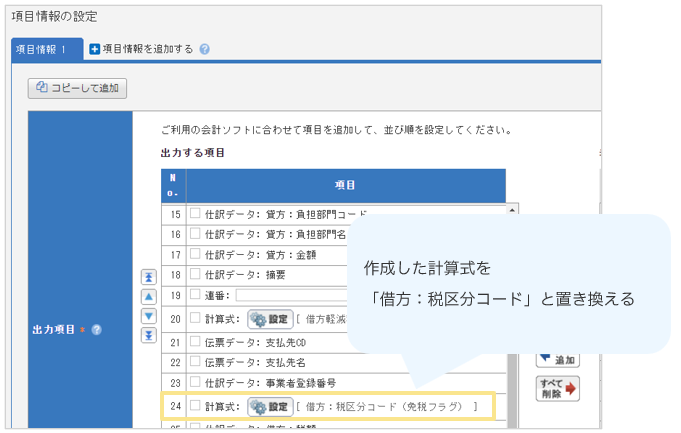Click the すべて削除 button
The image size is (681, 433).
[x=557, y=388]
